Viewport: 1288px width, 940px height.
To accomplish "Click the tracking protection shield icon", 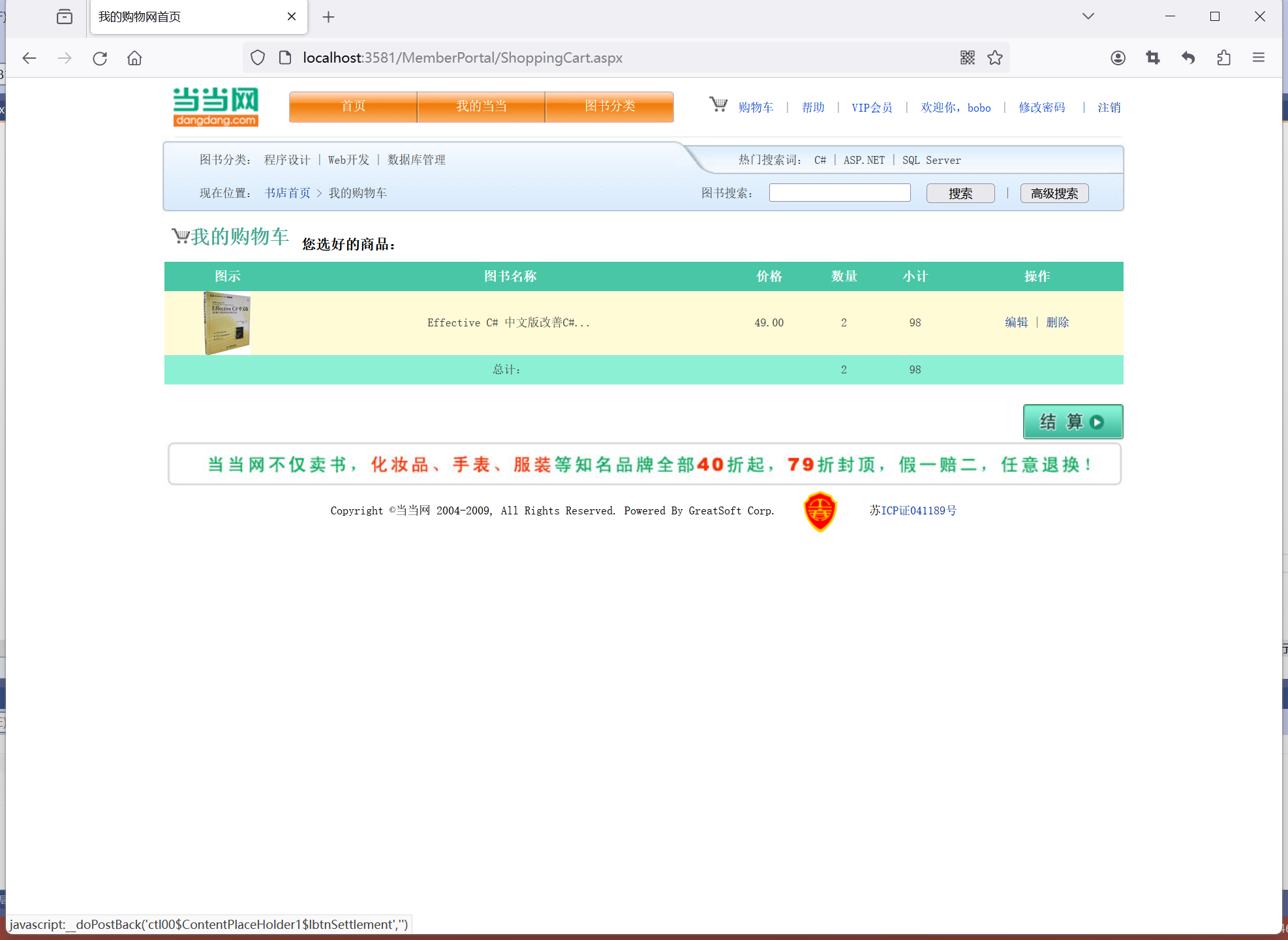I will [x=258, y=57].
